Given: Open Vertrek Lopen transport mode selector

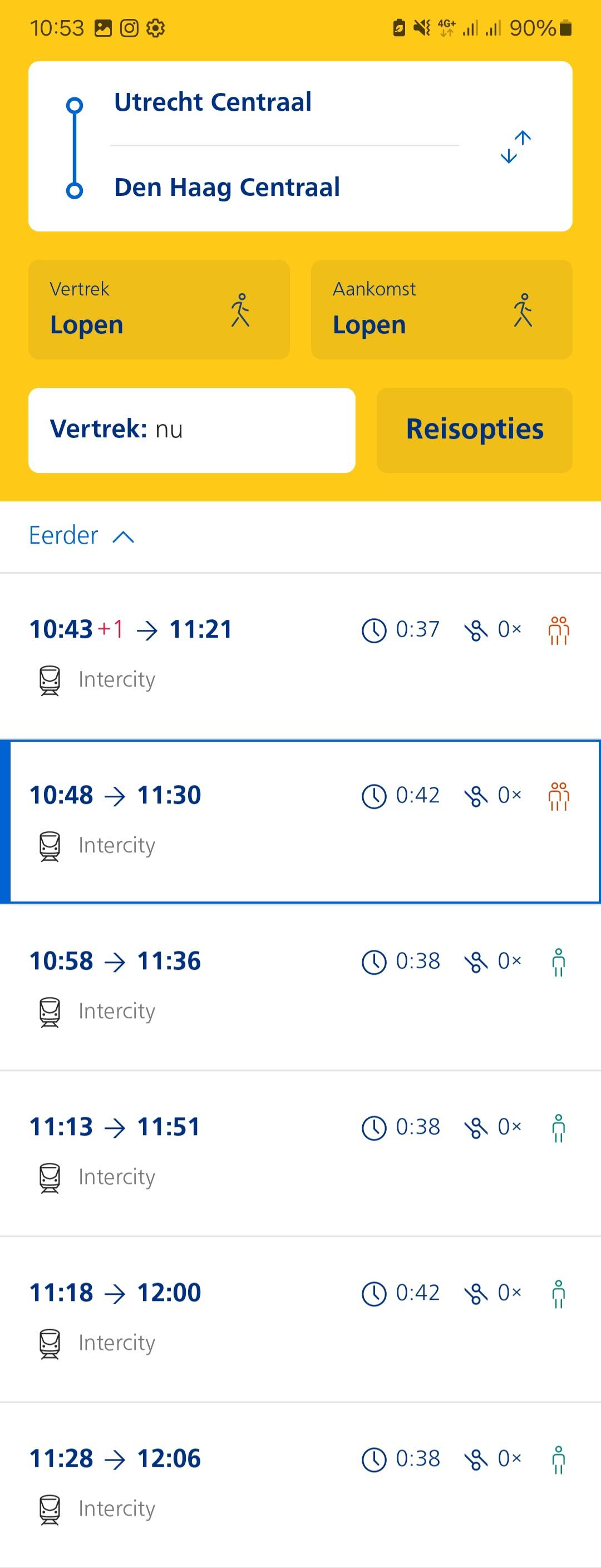Looking at the screenshot, I should point(159,310).
